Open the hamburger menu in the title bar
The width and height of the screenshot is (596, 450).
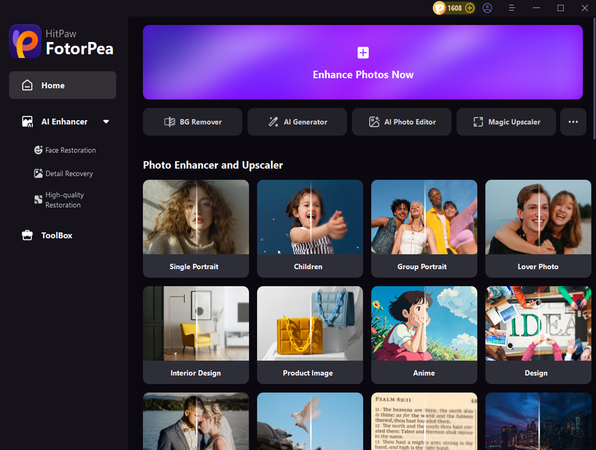(x=512, y=8)
